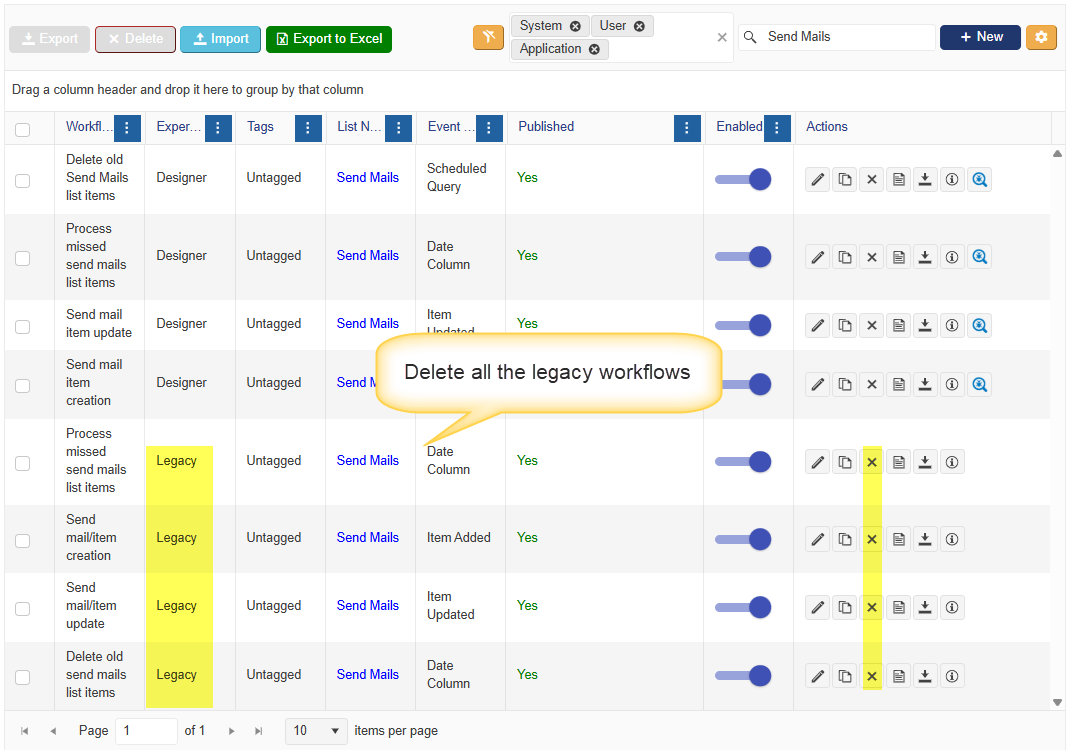The image size is (1084, 750).
Task: Click the Export to Excel button
Action: [329, 39]
